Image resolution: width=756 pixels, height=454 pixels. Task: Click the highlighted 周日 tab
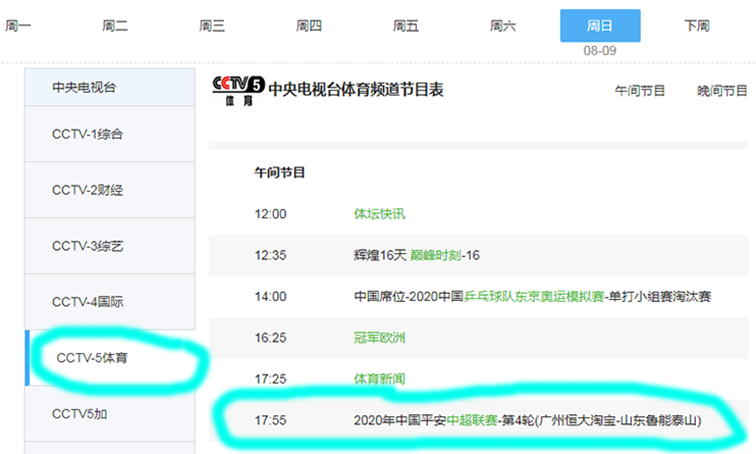point(600,26)
